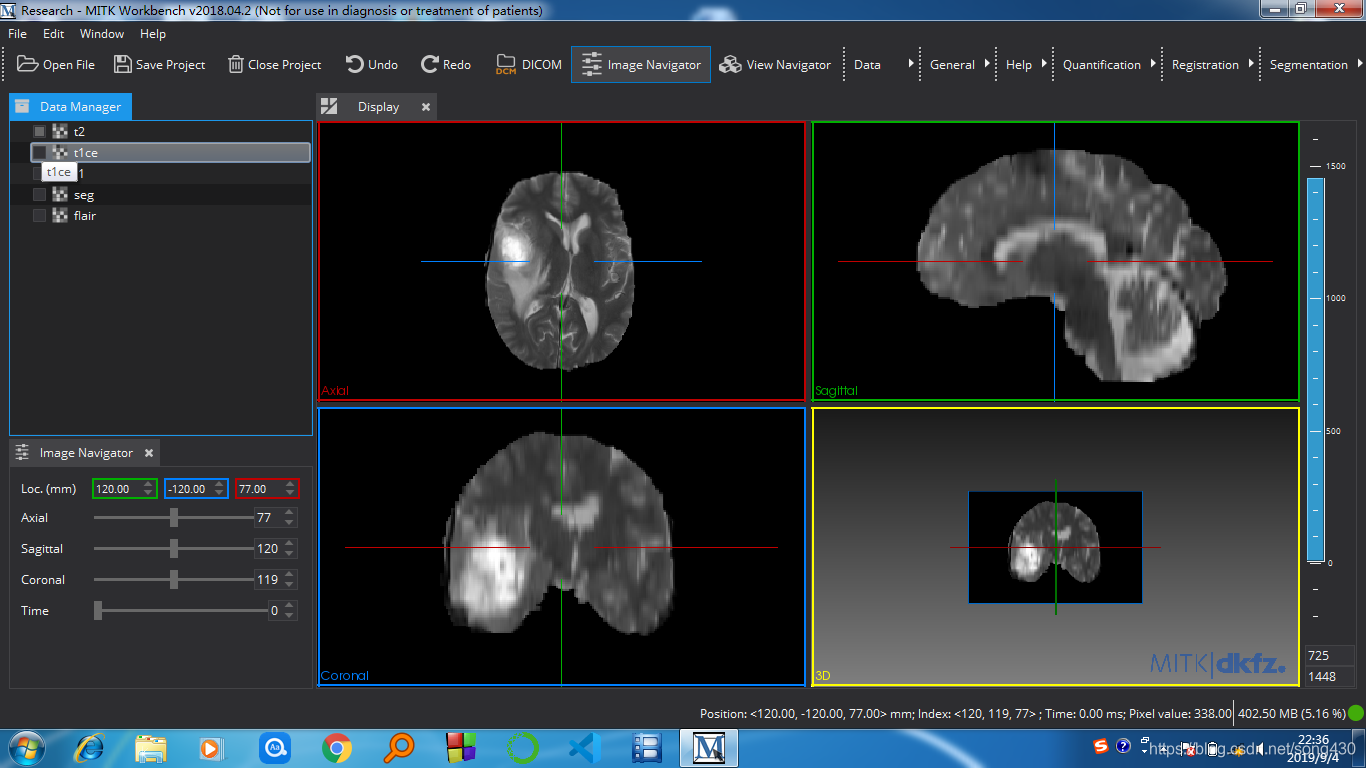1366x768 pixels.
Task: Open Visual Studio Code from the taskbar
Action: (x=583, y=748)
